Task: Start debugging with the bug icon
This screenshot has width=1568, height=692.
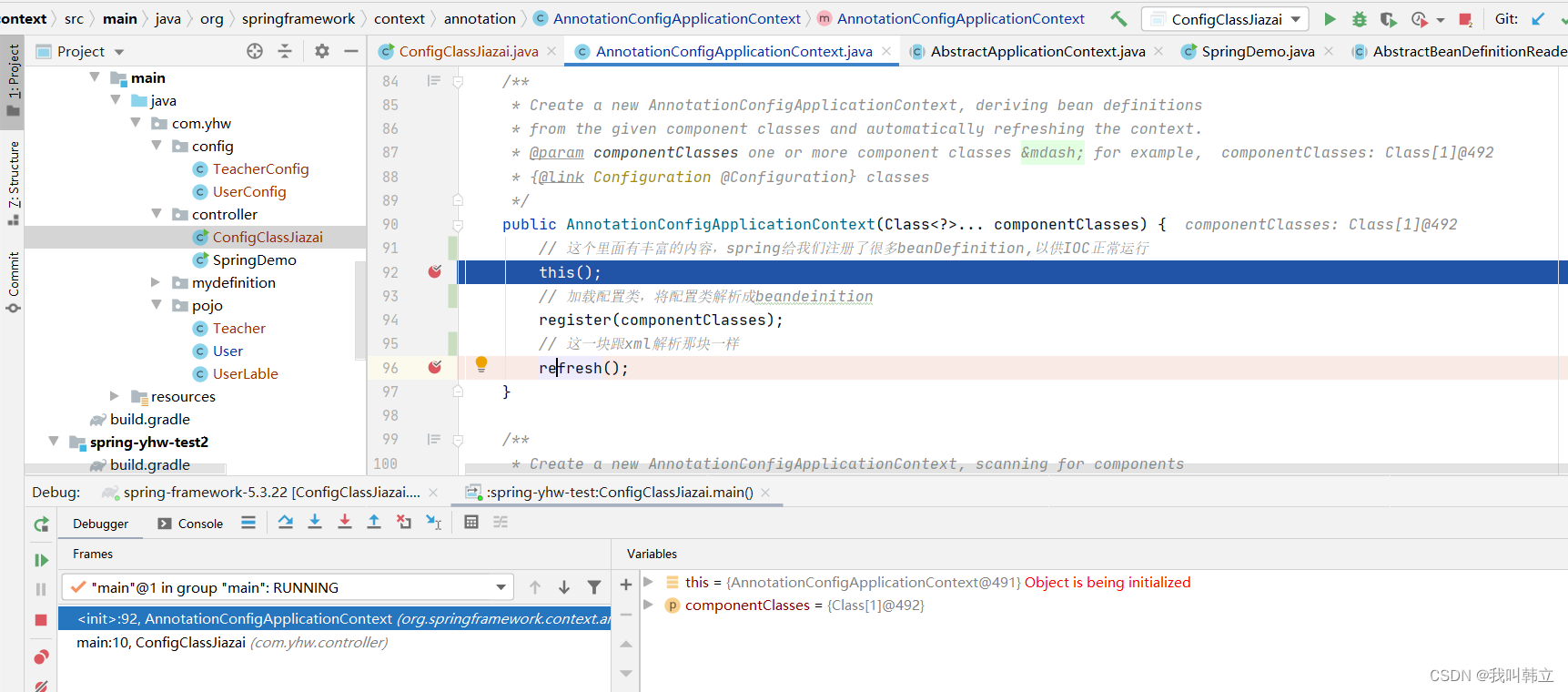Action: click(x=1359, y=18)
